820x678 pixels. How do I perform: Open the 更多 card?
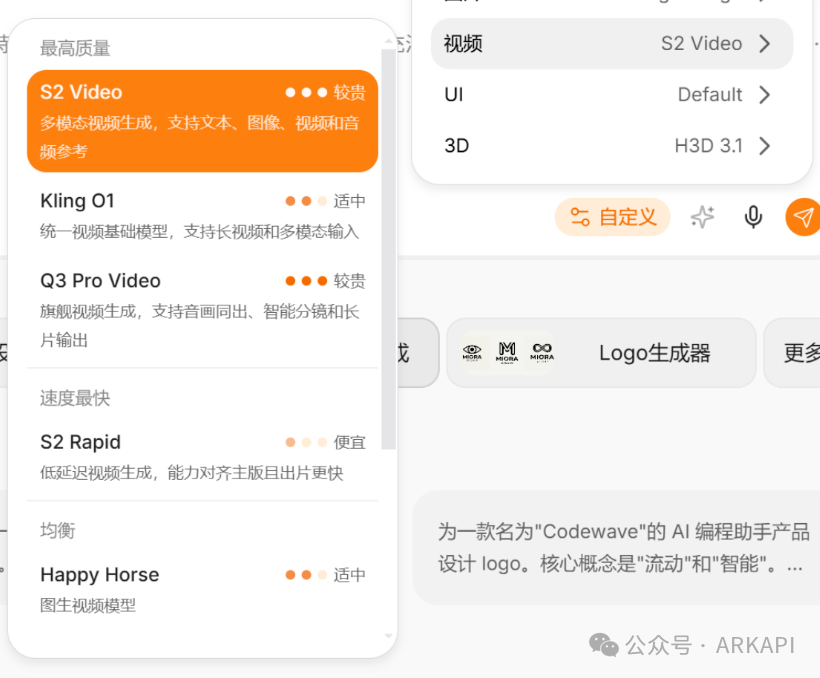click(x=793, y=353)
